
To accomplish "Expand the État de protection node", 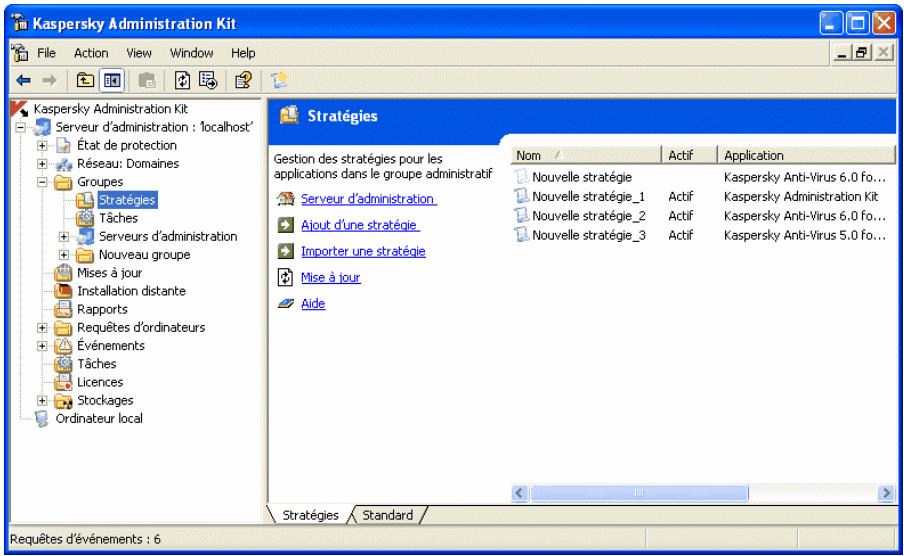I will pos(42,145).
